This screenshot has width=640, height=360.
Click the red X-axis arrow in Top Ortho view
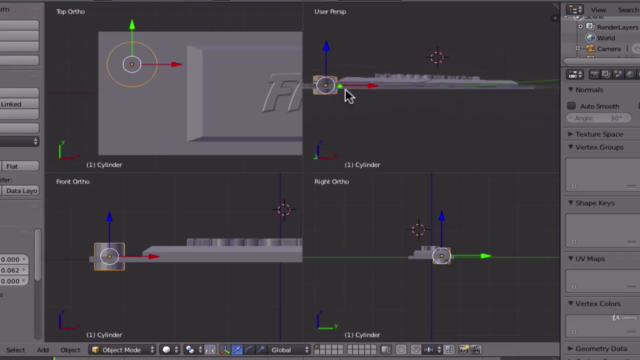[176, 64]
